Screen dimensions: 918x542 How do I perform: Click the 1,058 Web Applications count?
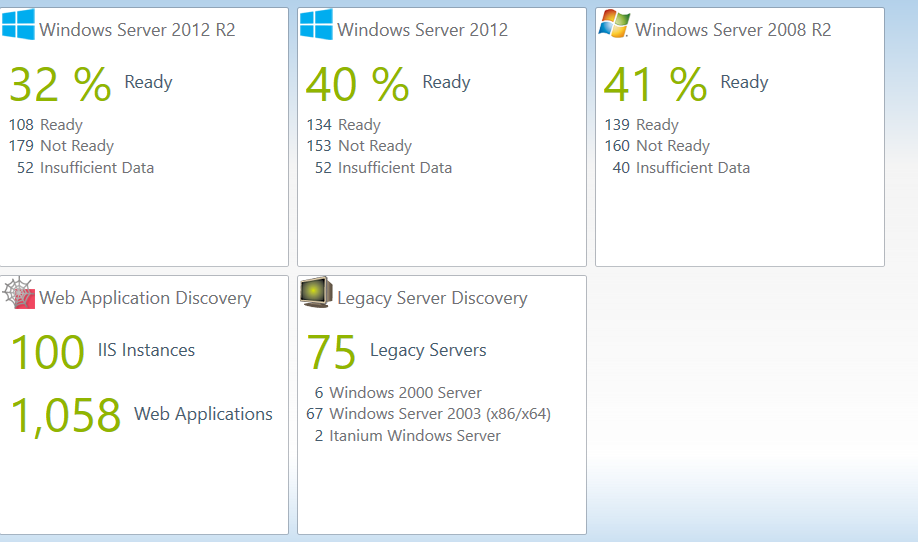pyautogui.click(x=66, y=415)
